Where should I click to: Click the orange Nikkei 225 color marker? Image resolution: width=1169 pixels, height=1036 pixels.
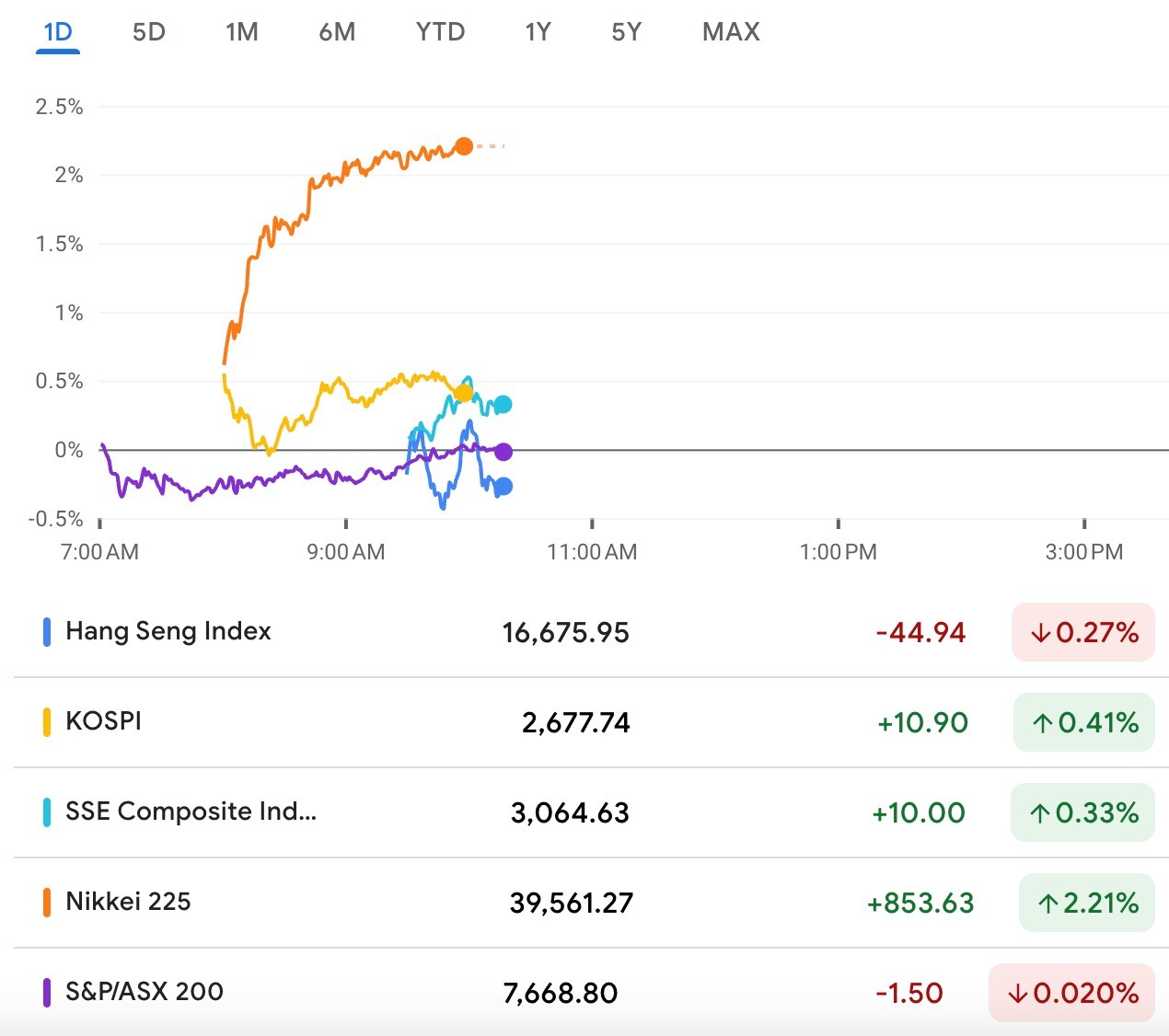tap(47, 903)
